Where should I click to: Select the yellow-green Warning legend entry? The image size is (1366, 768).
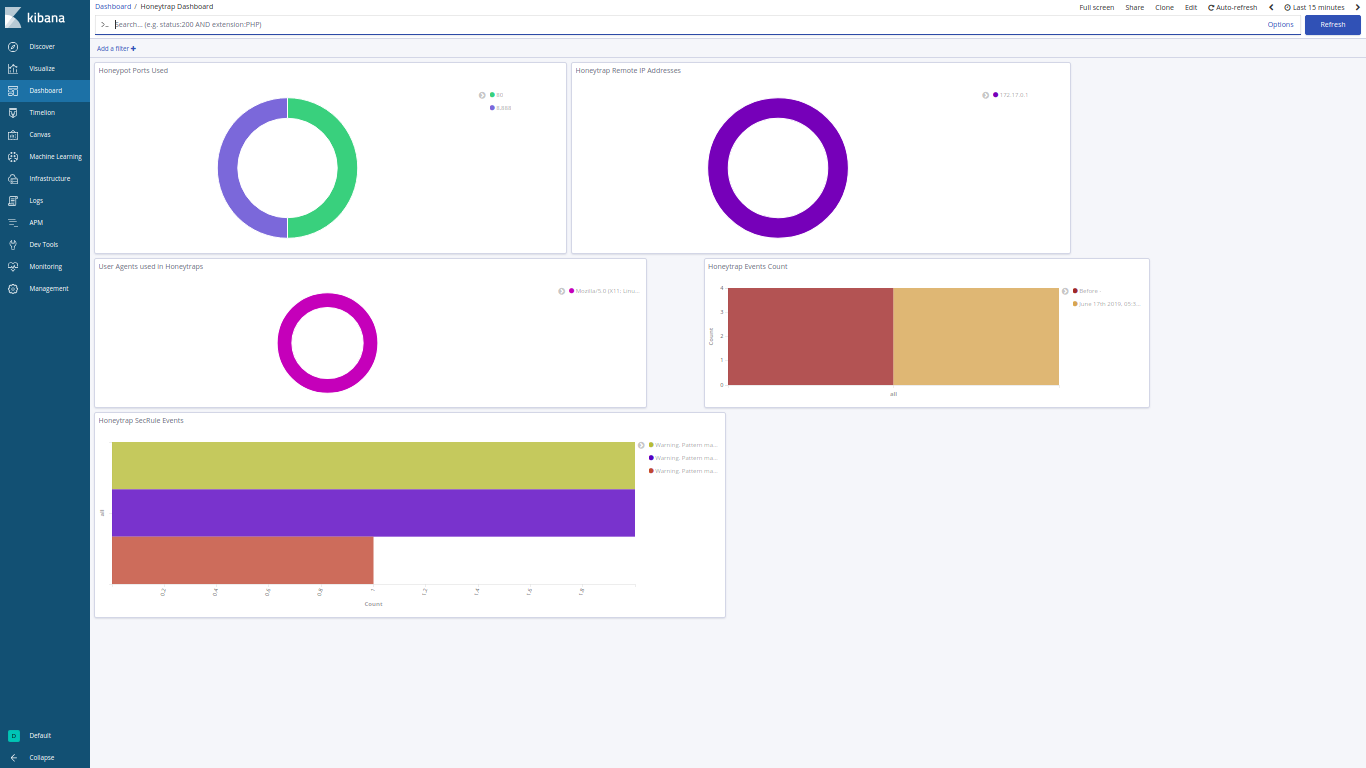pyautogui.click(x=683, y=445)
